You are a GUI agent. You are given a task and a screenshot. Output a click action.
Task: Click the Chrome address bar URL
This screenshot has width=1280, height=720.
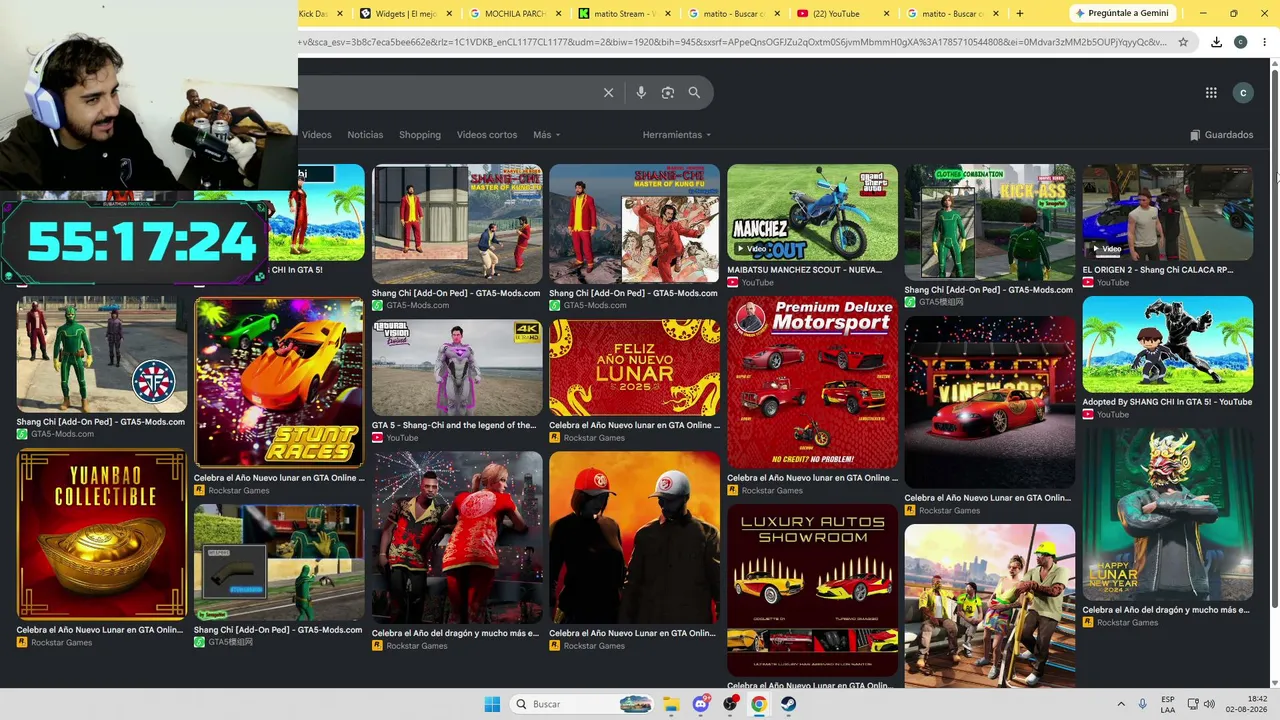tap(733, 42)
